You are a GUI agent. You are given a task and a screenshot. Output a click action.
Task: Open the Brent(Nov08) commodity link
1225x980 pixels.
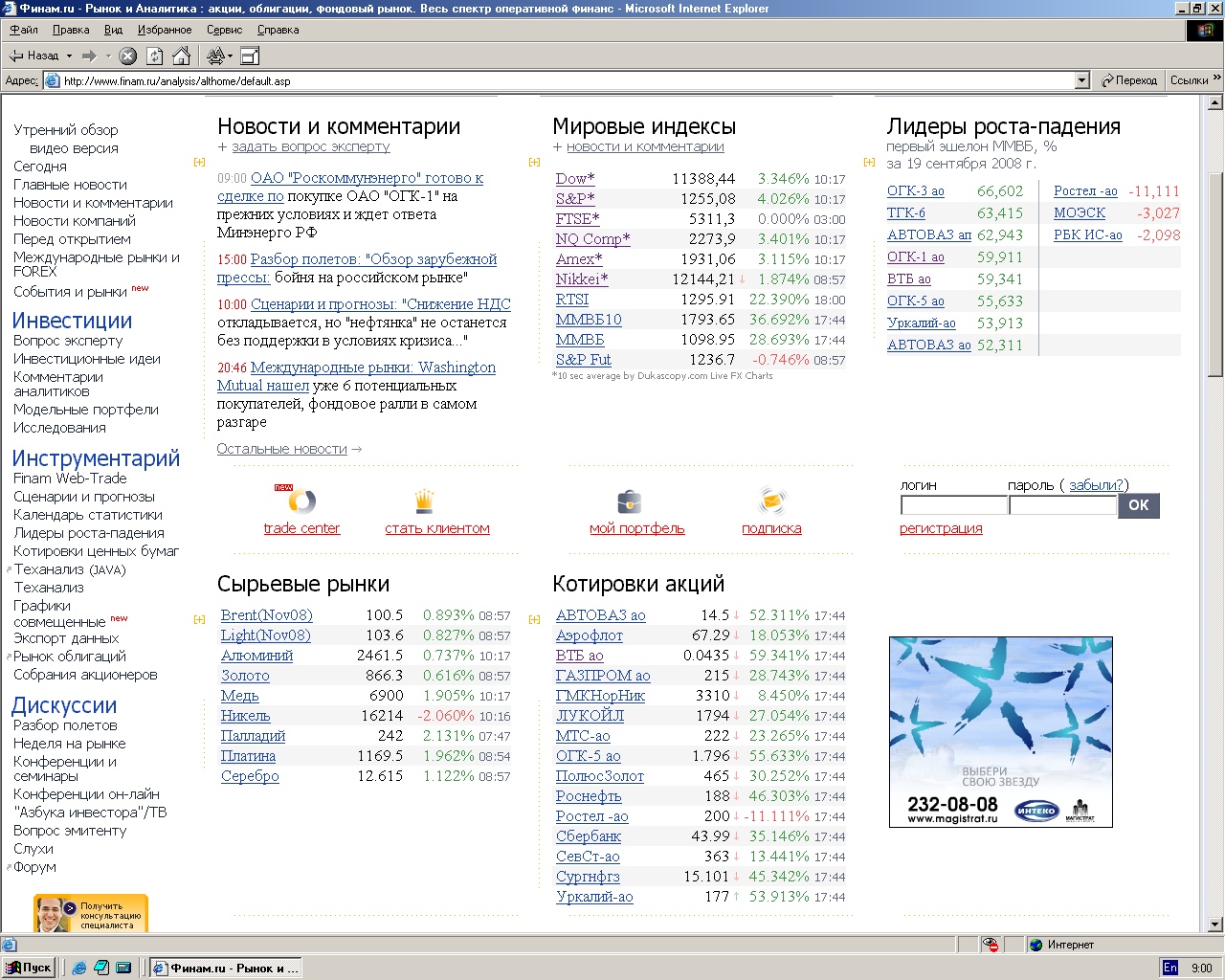coord(266,615)
